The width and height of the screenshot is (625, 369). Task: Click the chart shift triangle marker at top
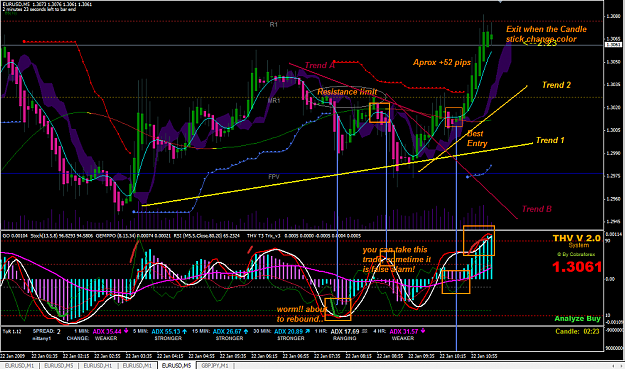coord(500,2)
